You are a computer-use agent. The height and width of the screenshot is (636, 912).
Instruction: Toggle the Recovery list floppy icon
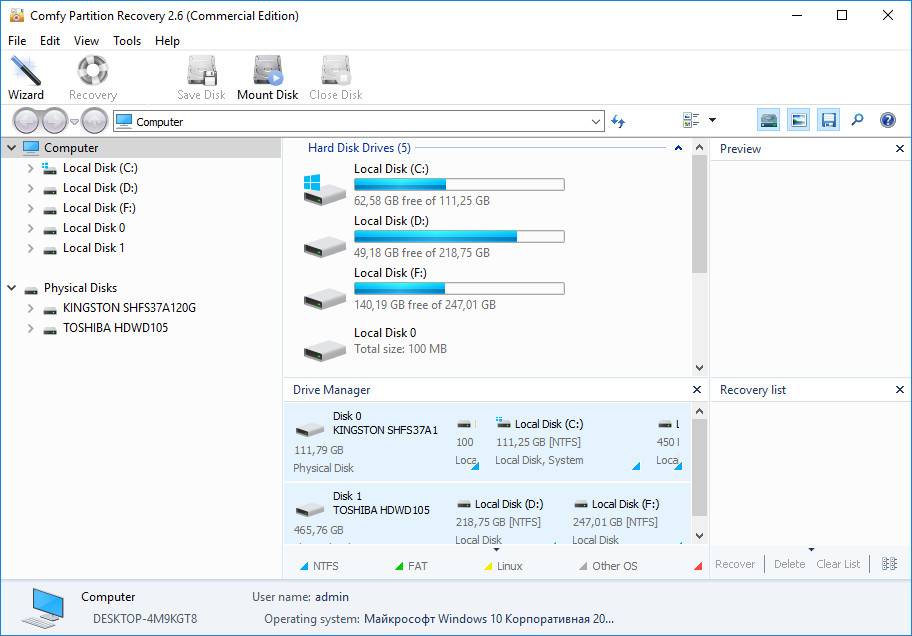828,120
